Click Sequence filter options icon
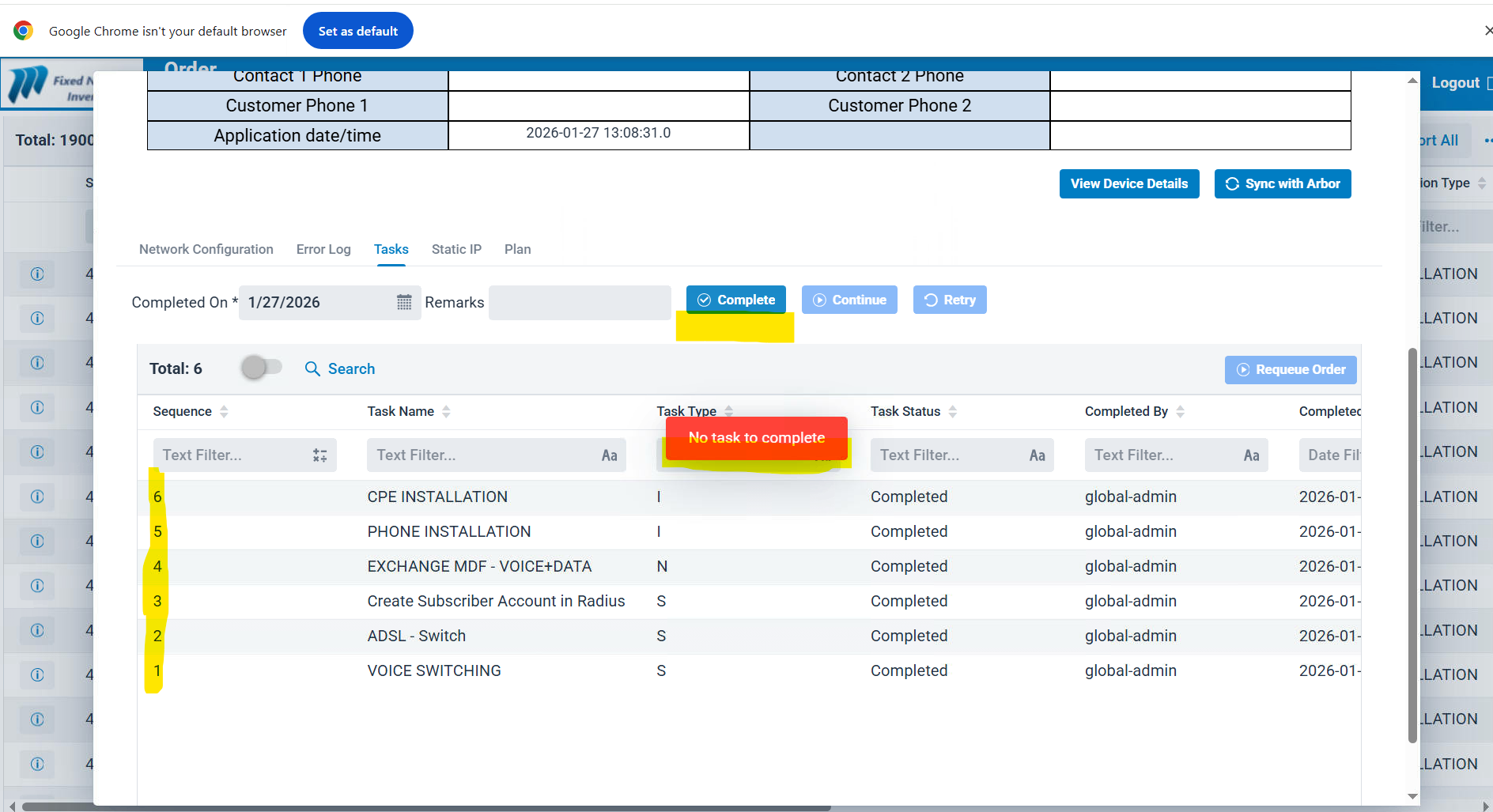The image size is (1493, 812). pyautogui.click(x=319, y=455)
